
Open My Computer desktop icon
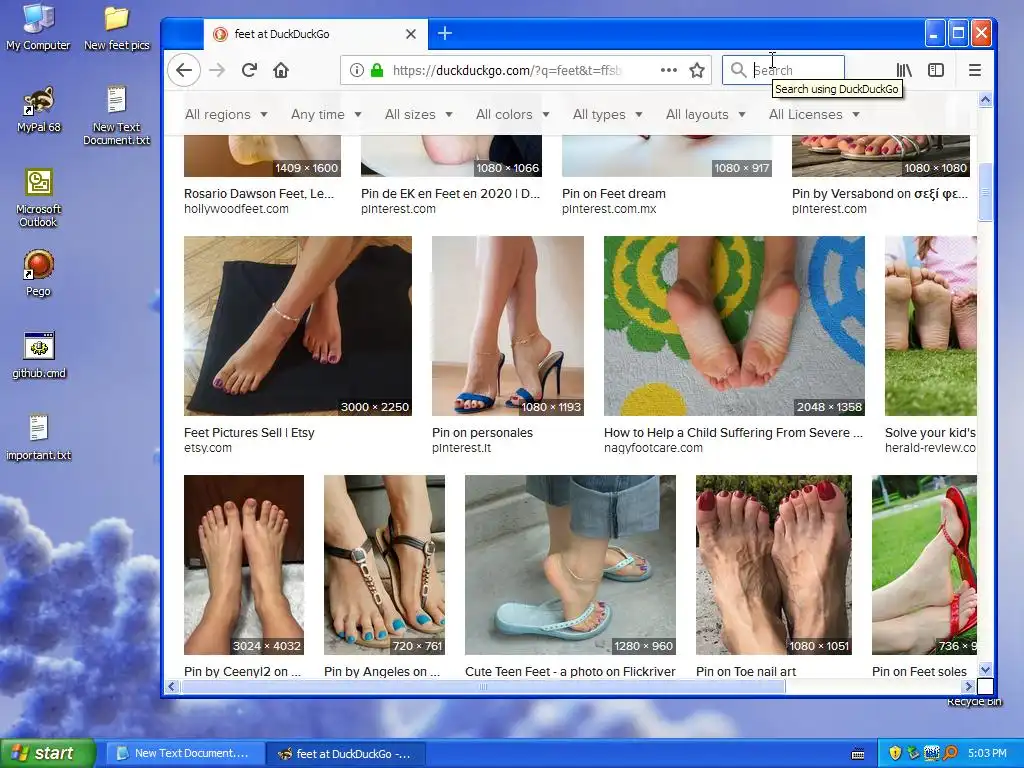tap(38, 27)
